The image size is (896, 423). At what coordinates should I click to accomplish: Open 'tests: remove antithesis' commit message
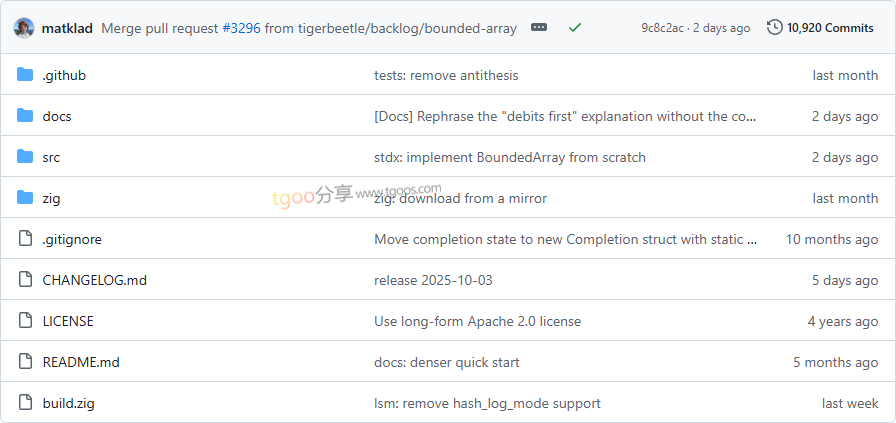click(x=446, y=75)
